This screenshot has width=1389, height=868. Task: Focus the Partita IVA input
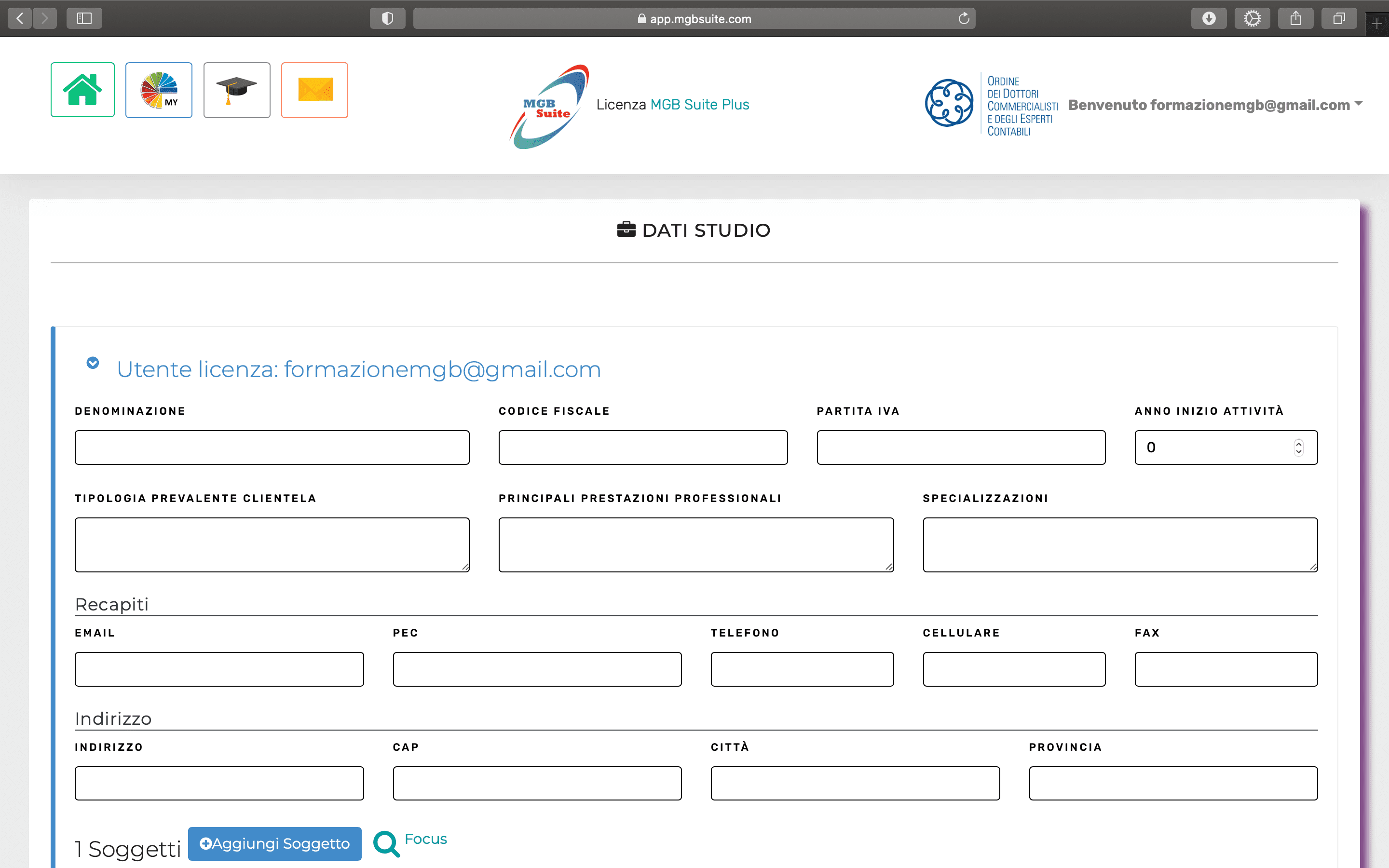pyautogui.click(x=961, y=447)
